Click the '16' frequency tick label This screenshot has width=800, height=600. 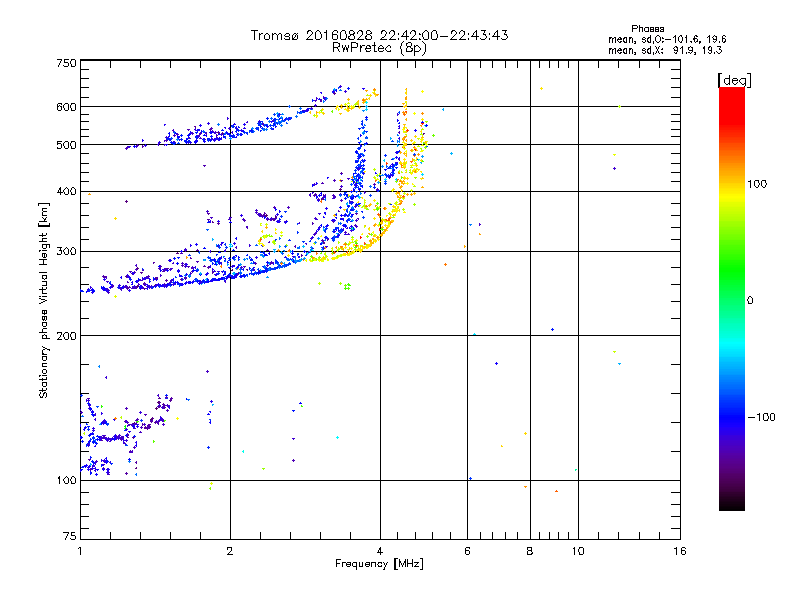click(x=680, y=551)
